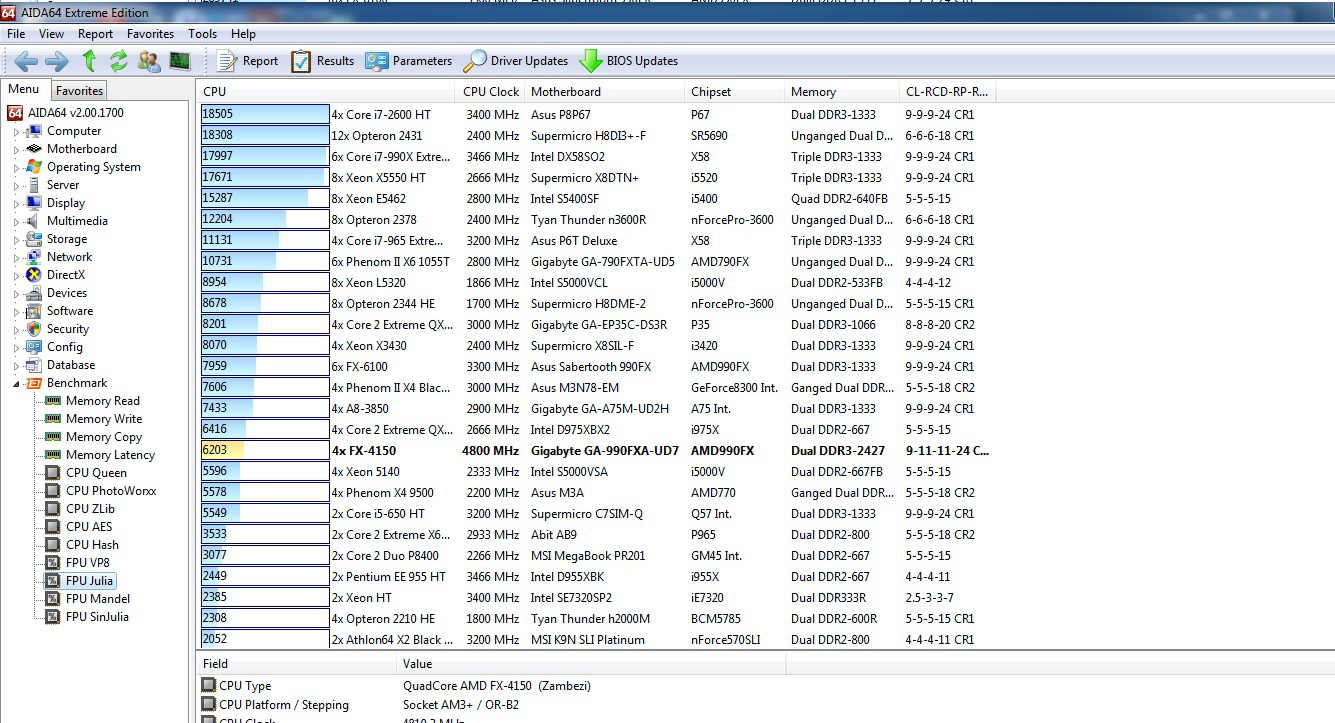Select the FPU VP8 benchmark
The image size is (1335, 723).
(88, 563)
